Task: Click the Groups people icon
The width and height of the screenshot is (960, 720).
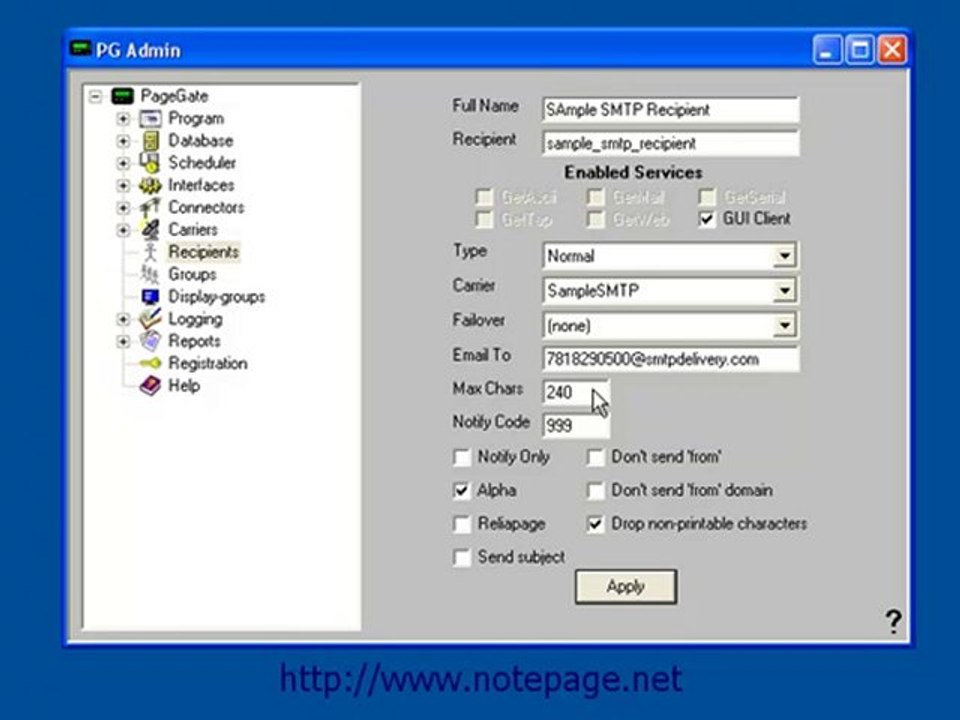Action: tap(149, 274)
